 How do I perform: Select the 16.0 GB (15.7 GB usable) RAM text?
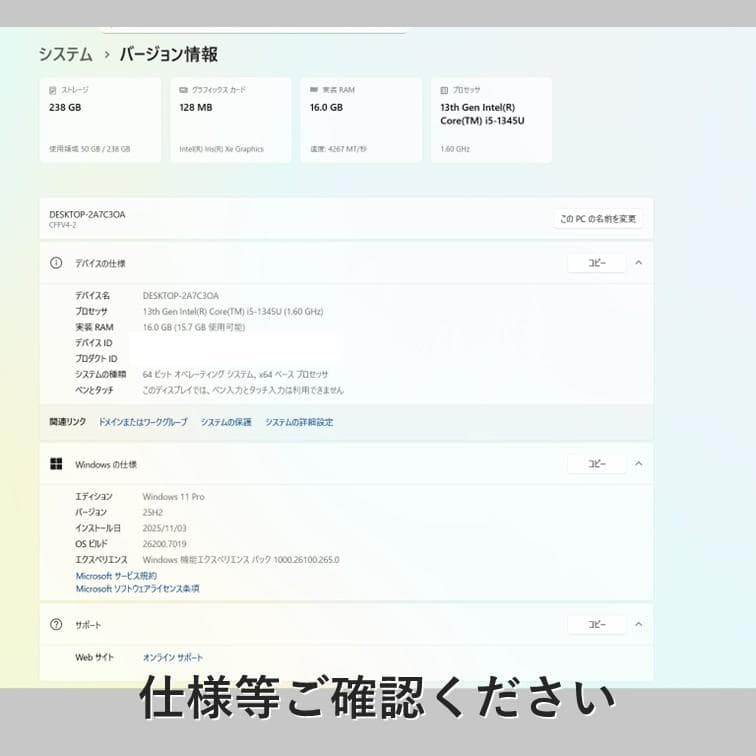tap(194, 327)
